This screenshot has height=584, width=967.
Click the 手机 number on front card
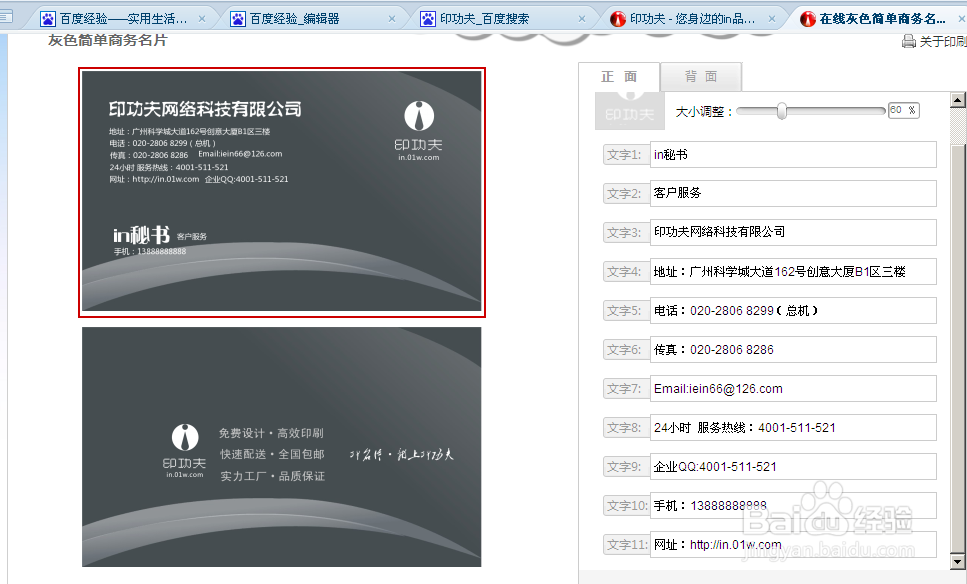[x=150, y=252]
